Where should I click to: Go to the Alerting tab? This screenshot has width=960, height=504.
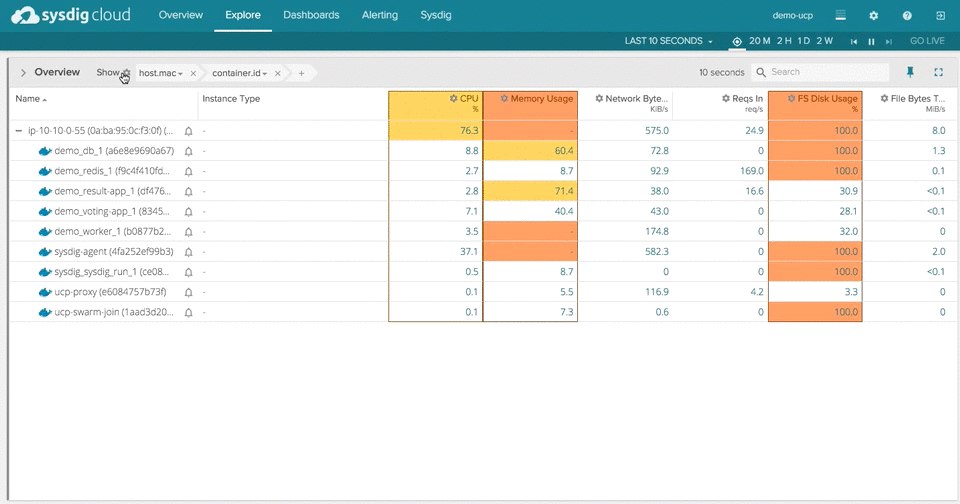click(x=380, y=15)
